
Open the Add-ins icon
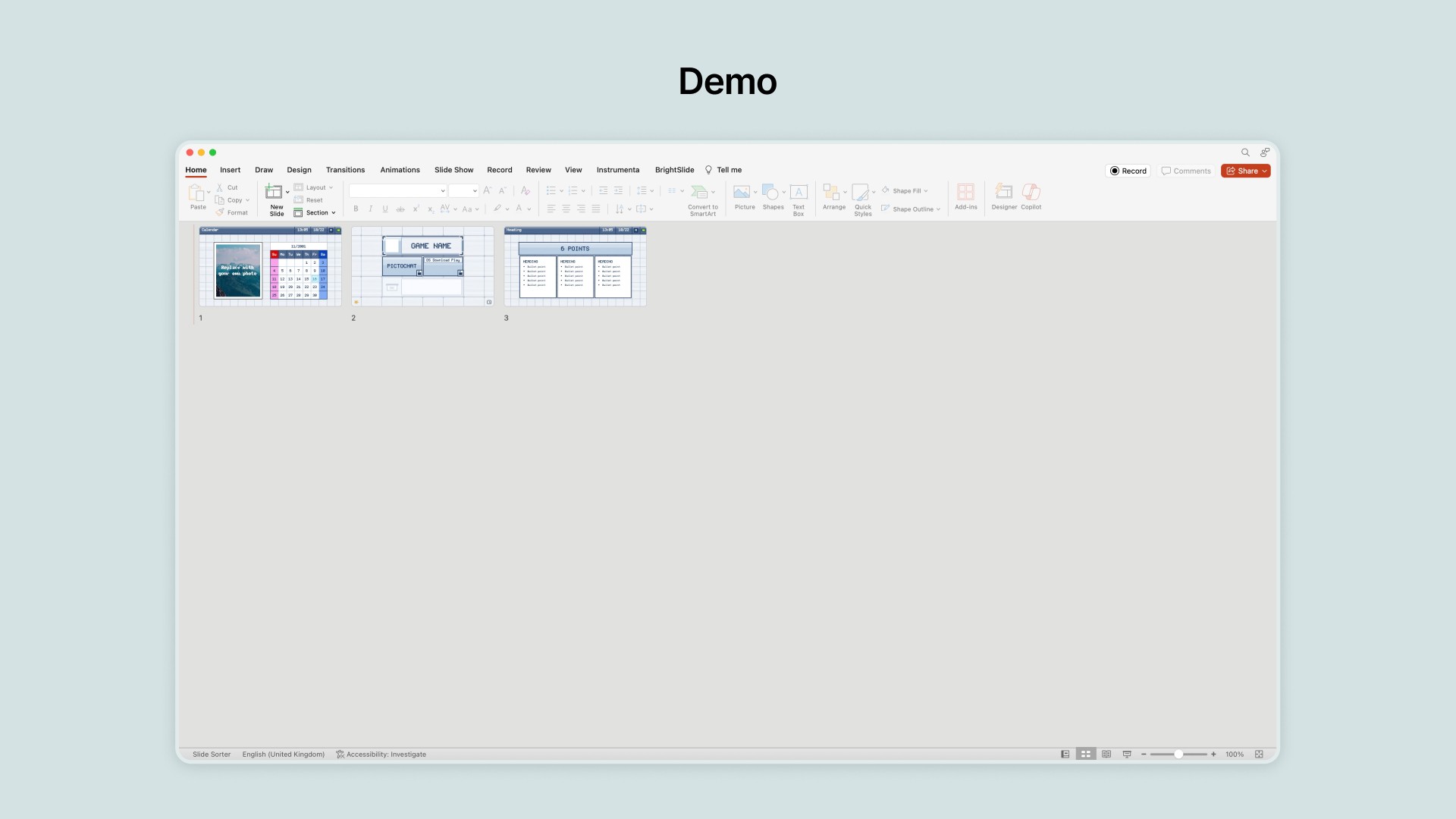click(x=965, y=192)
